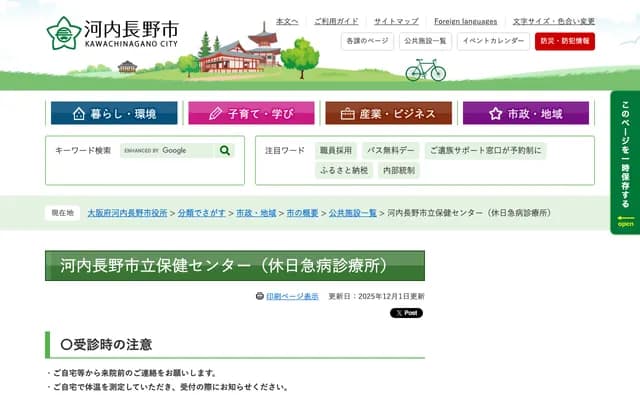640x400 pixels.
Task: Open the 子育て・学び category tab
Action: pyautogui.click(x=251, y=113)
